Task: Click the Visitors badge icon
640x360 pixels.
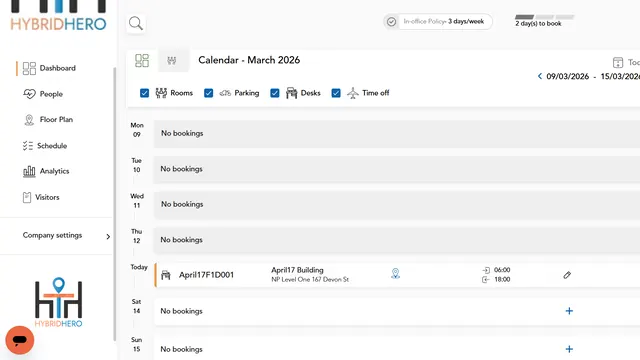Action: (27, 198)
